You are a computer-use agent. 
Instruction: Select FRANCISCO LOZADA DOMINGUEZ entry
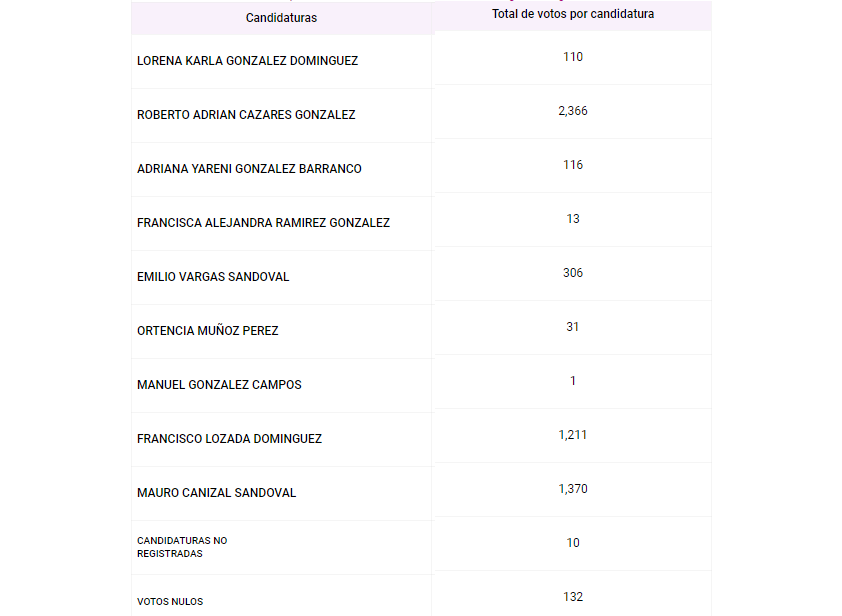pyautogui.click(x=229, y=439)
